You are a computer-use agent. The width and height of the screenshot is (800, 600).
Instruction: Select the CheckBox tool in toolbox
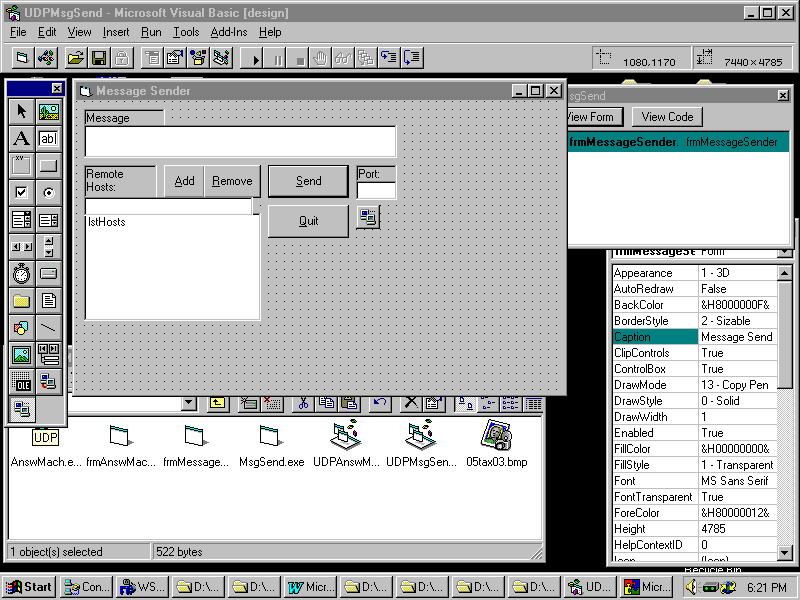point(21,192)
